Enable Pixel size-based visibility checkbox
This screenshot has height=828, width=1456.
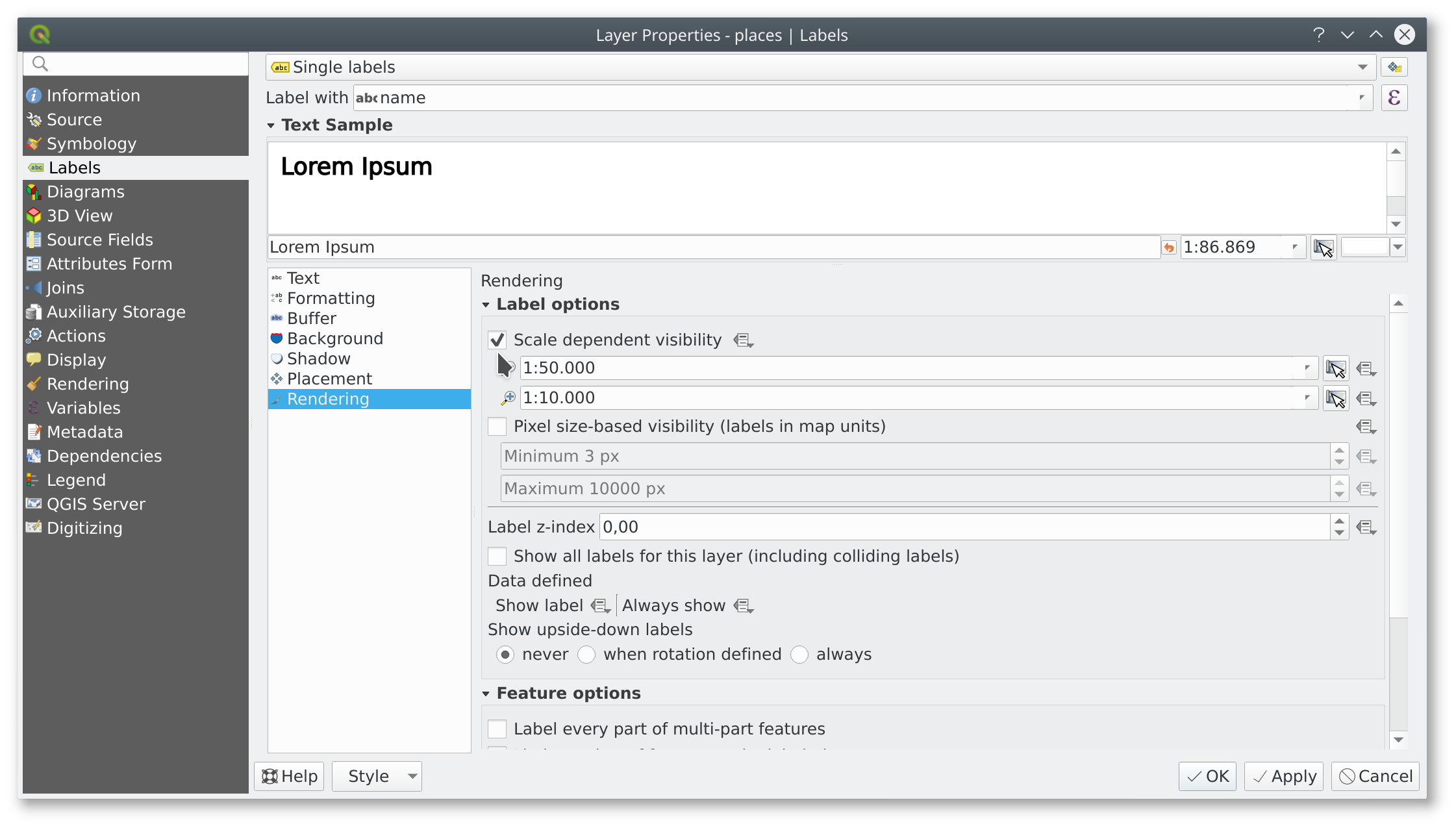pyautogui.click(x=497, y=427)
